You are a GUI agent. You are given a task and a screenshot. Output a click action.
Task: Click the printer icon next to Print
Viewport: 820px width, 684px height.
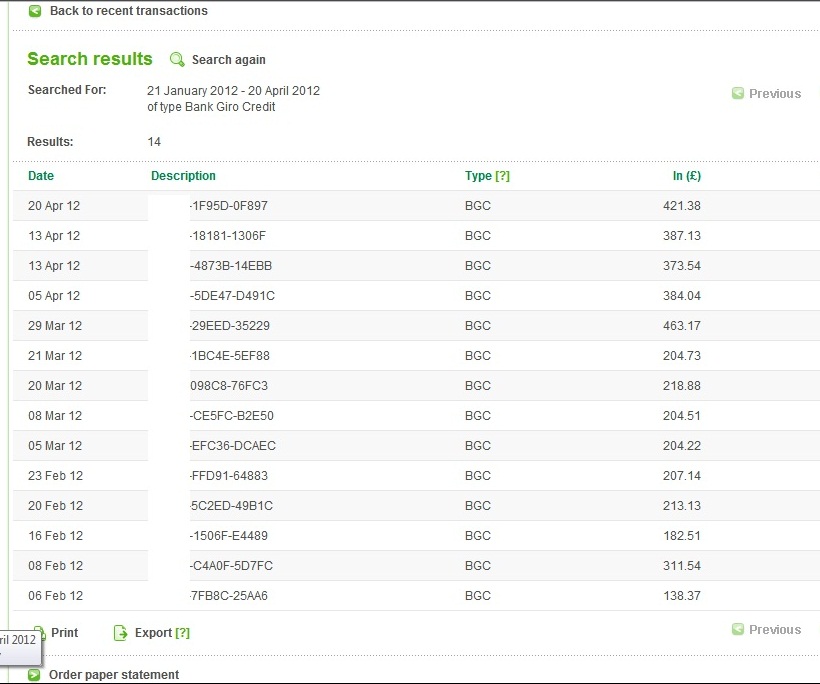point(39,633)
